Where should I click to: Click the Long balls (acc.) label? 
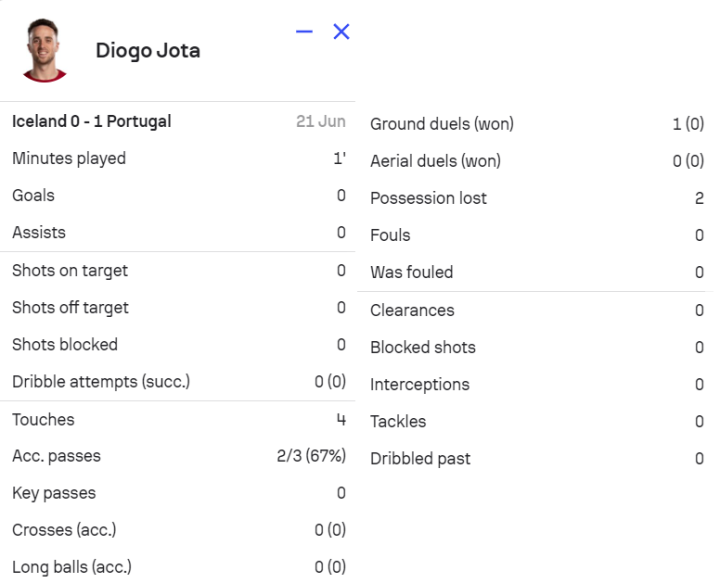point(72,567)
